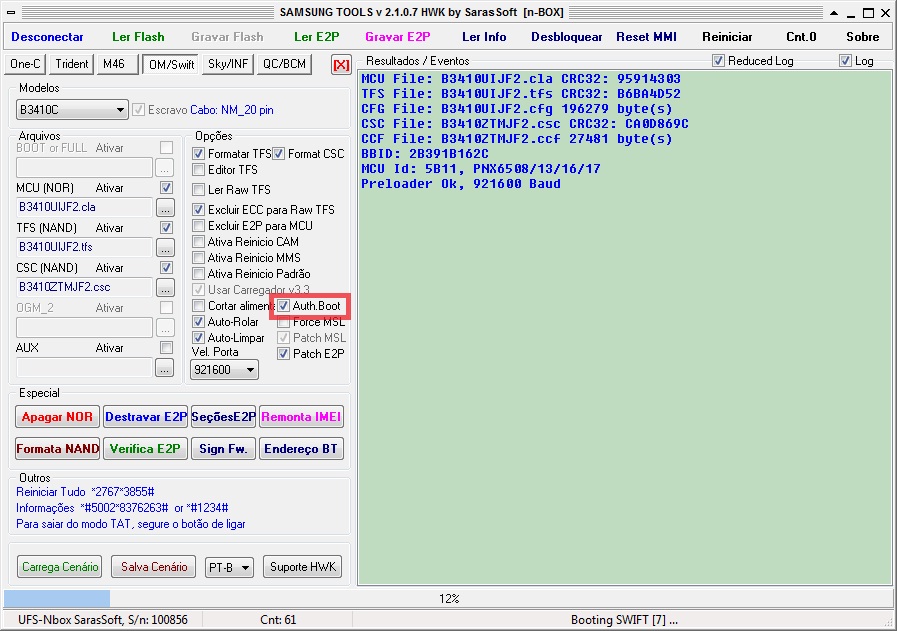Uncheck Format CSC option

click(x=279, y=153)
